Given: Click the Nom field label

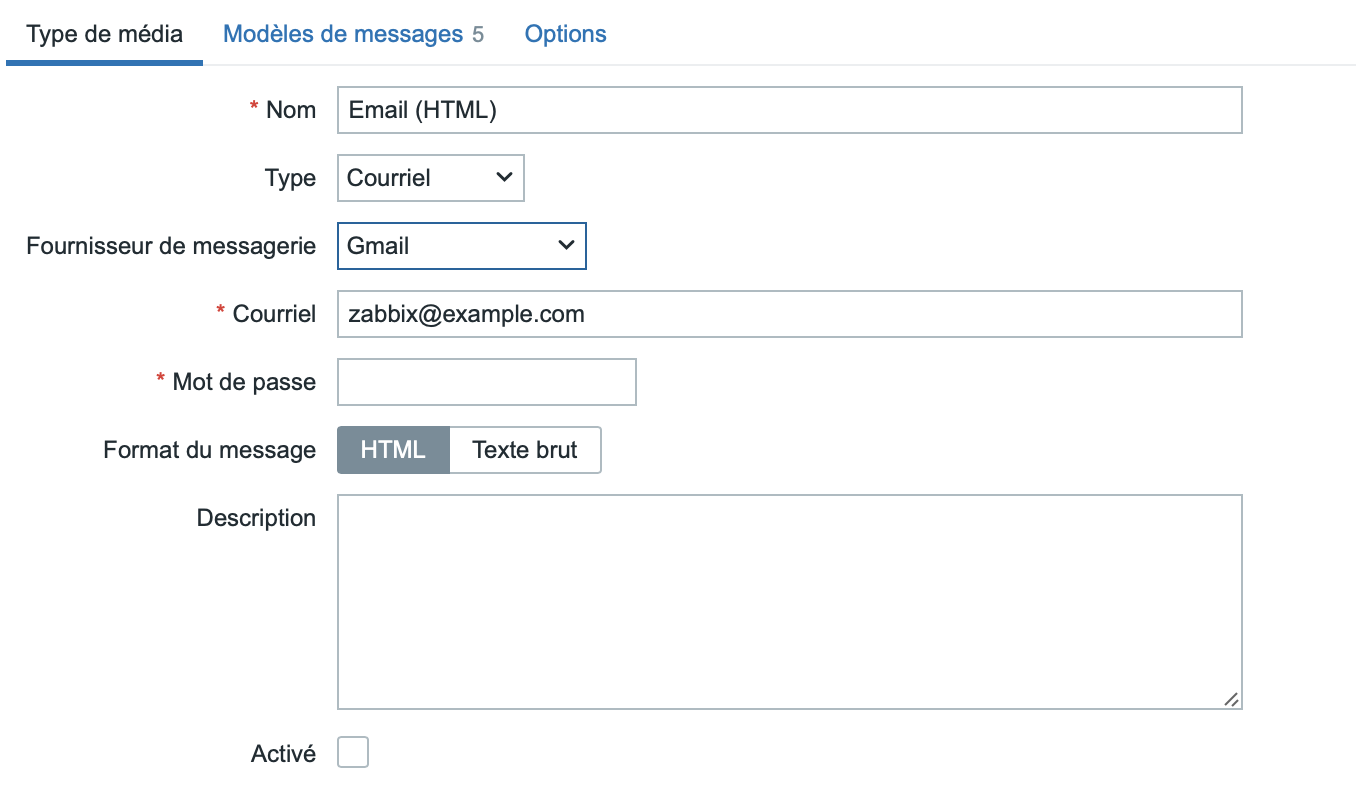Looking at the screenshot, I should click(290, 110).
